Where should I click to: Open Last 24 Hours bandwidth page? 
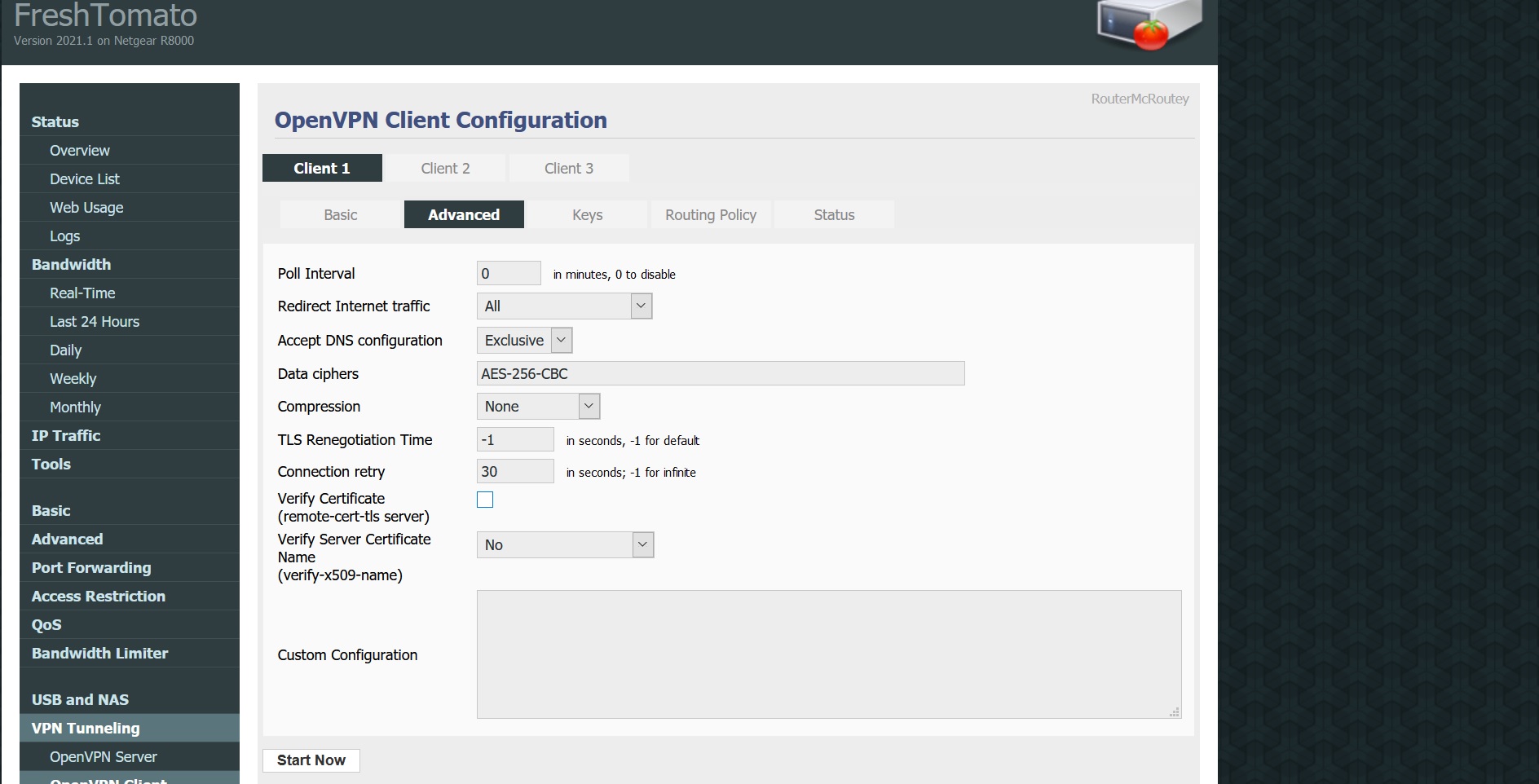pos(130,322)
